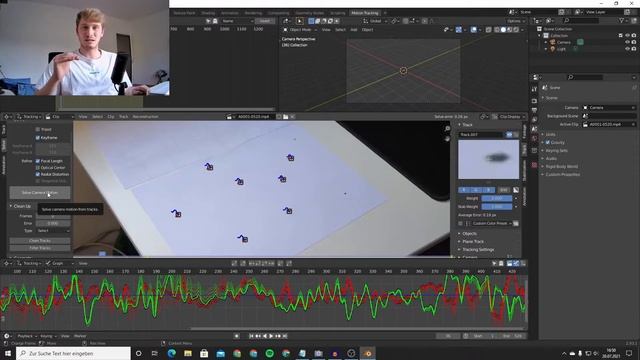Jump to the first frame
The width and height of the screenshot is (640, 360).
(x=251, y=336)
